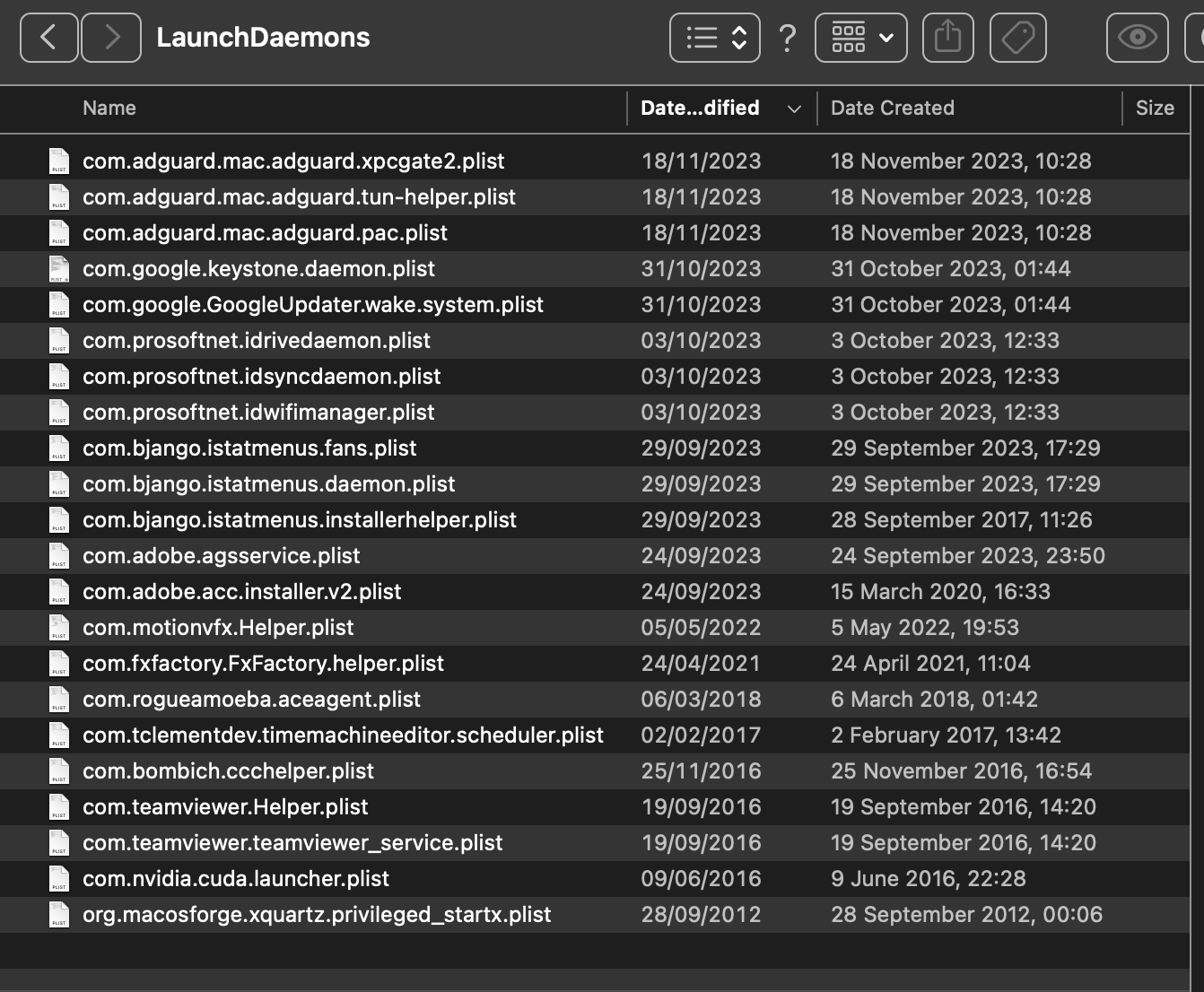Select the file name com.nvidia.cuda.launcher.plist
The image size is (1204, 992).
pos(236,879)
